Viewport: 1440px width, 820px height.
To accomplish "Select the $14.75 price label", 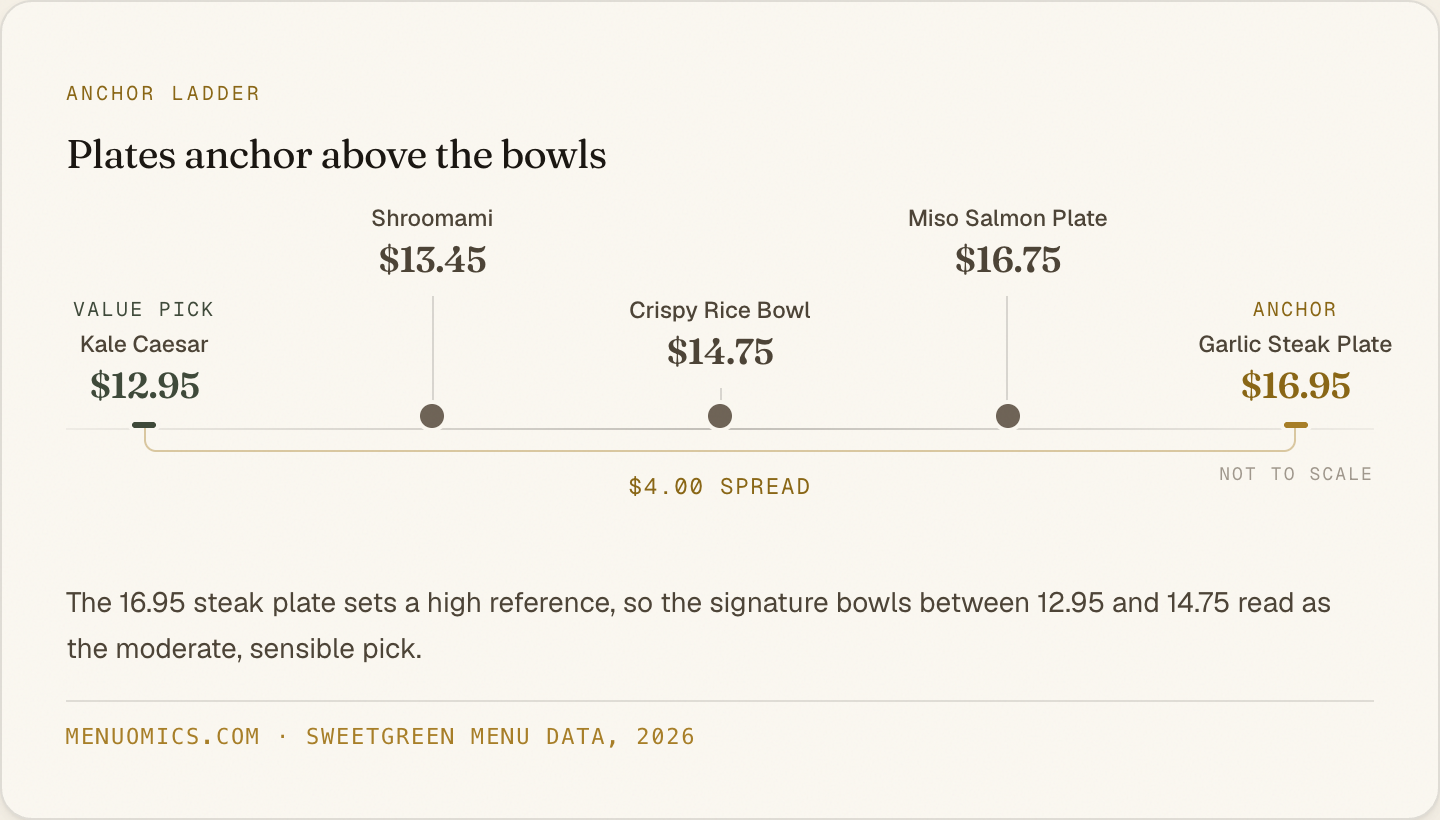I will [720, 352].
